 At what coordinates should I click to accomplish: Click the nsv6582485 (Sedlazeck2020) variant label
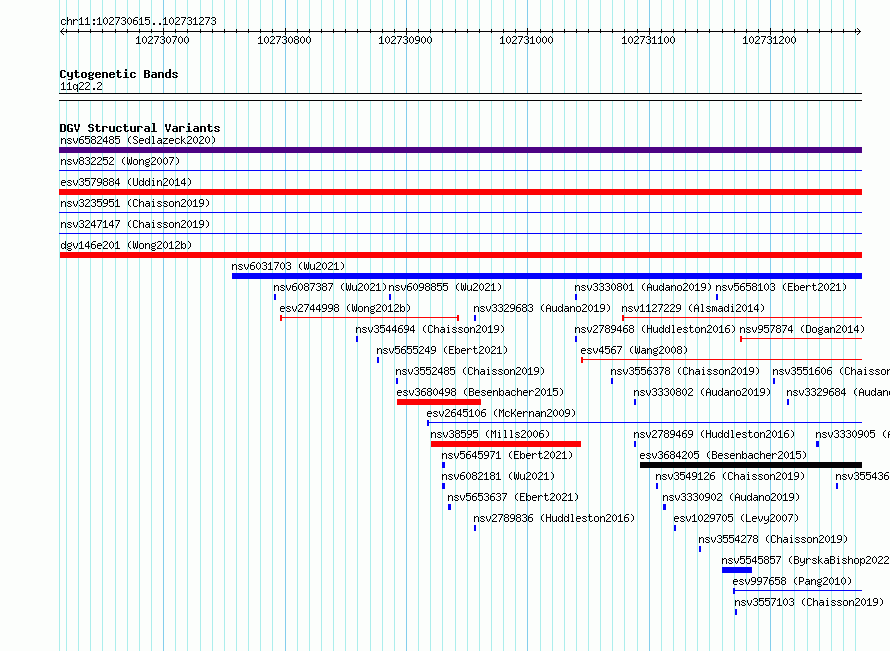pos(138,140)
